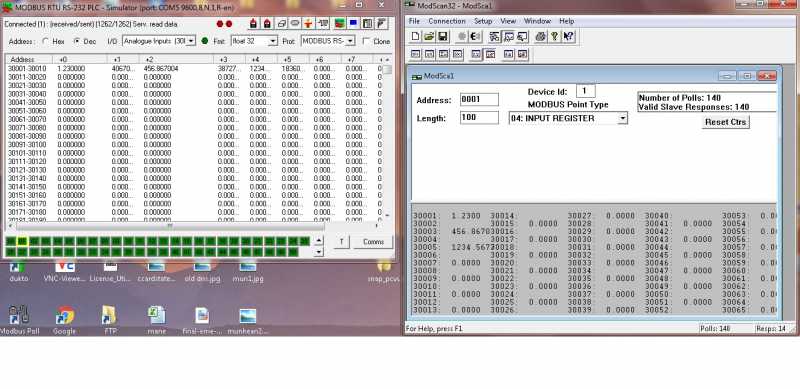Screen dimensions: 800x389
Task: Open the Window menu in ModScan32
Action: pos(537,21)
